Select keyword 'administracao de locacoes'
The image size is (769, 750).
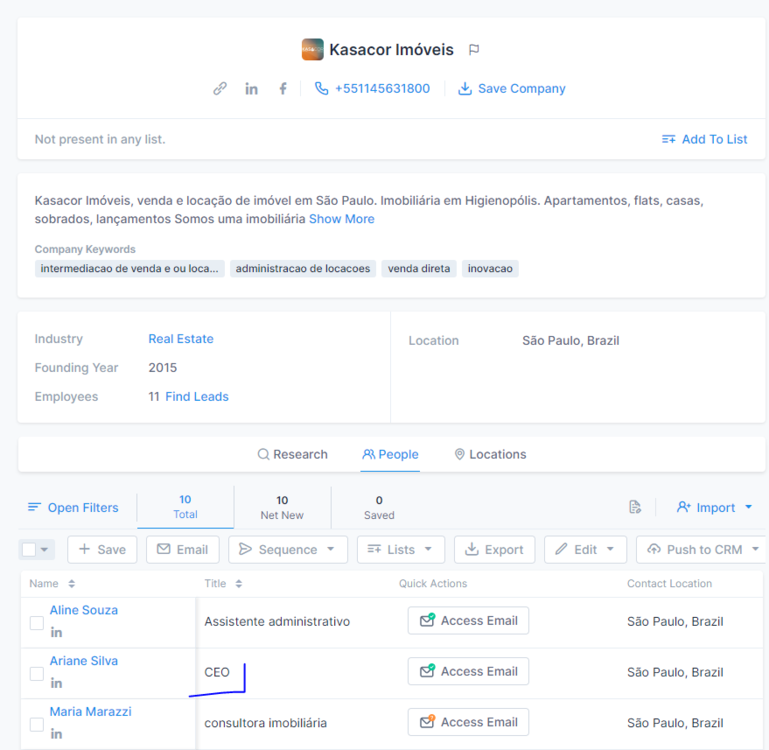303,269
